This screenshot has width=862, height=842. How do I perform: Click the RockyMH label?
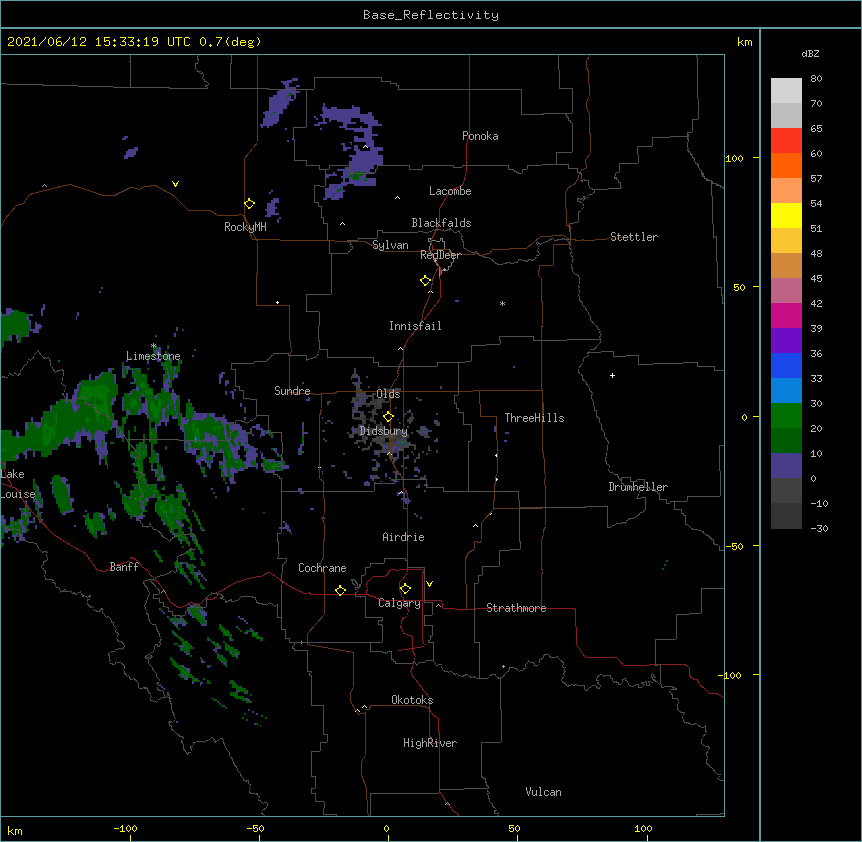[x=245, y=227]
